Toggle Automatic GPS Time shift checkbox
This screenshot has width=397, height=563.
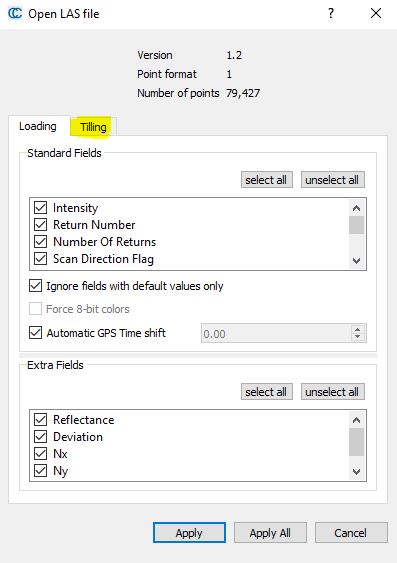point(35,332)
